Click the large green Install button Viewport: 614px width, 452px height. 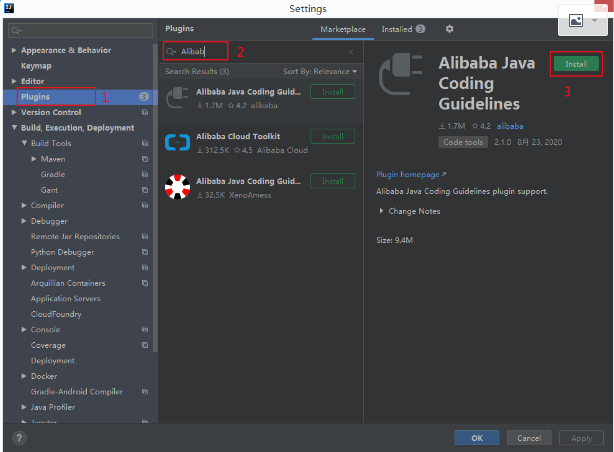(576, 64)
